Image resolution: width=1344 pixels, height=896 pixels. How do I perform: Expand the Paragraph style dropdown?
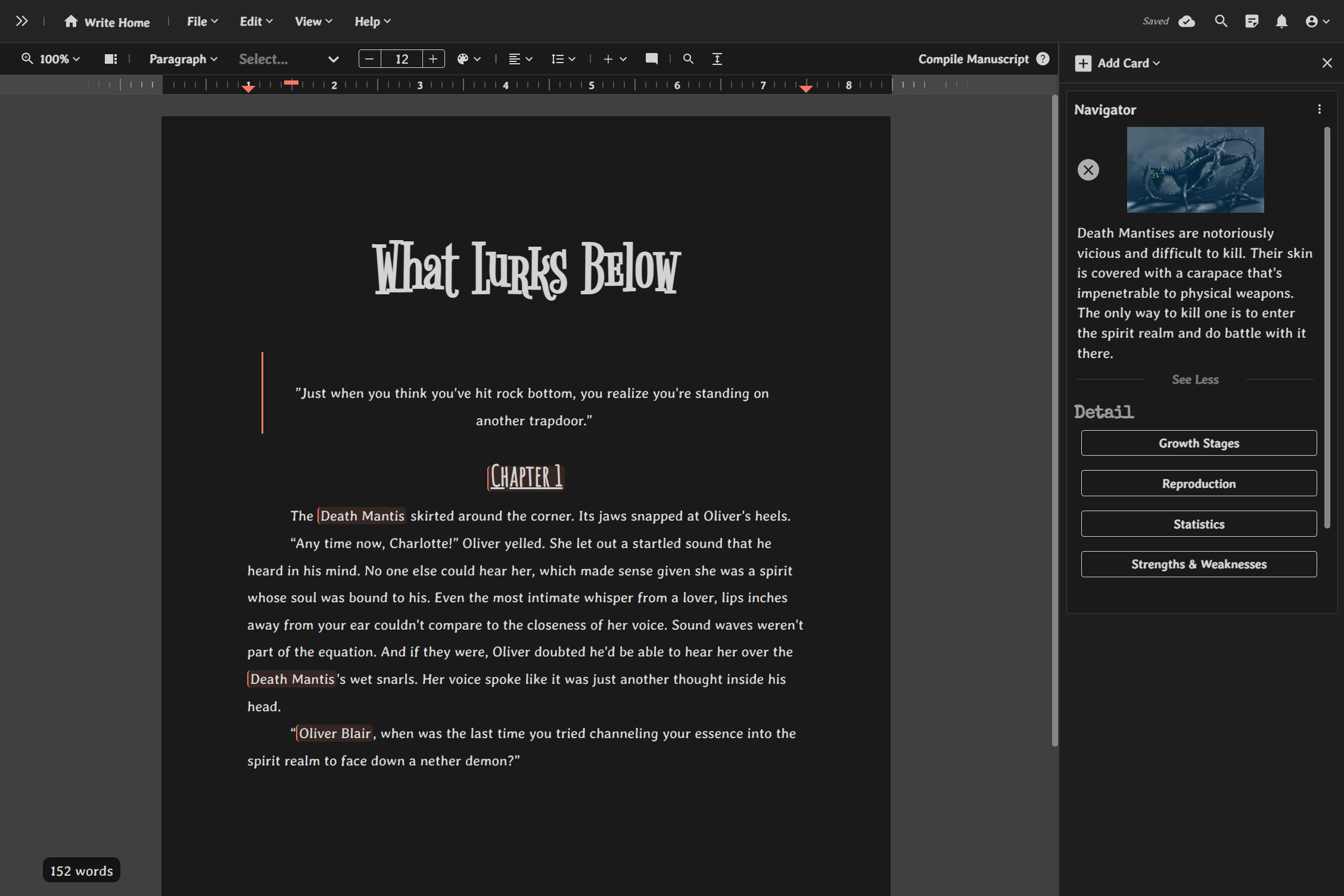point(183,59)
